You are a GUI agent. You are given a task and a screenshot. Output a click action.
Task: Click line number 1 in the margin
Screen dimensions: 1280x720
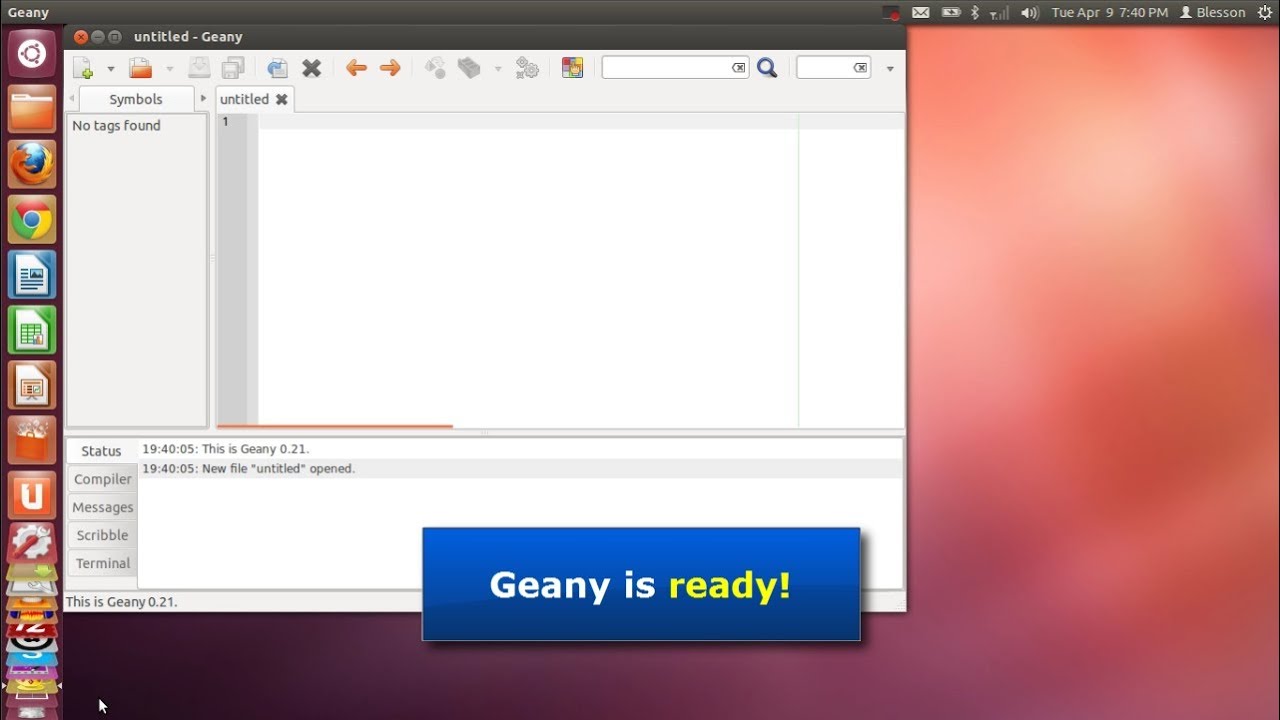pyautogui.click(x=226, y=121)
